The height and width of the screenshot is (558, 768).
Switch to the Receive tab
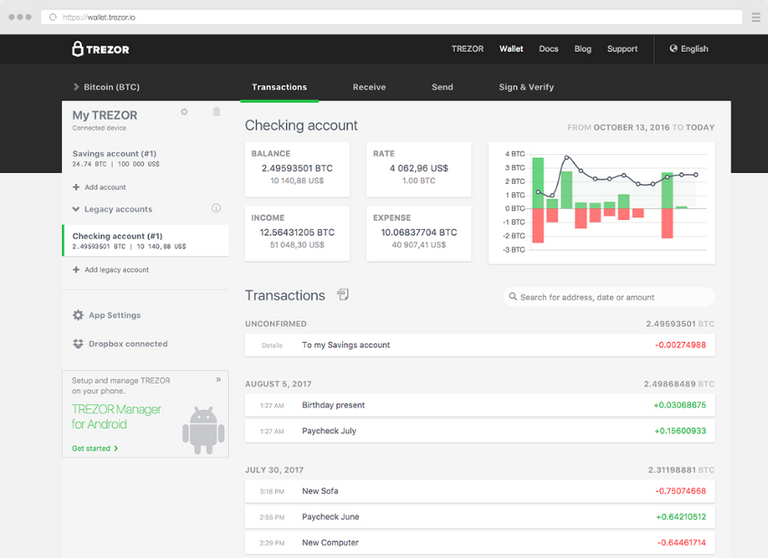[x=369, y=87]
